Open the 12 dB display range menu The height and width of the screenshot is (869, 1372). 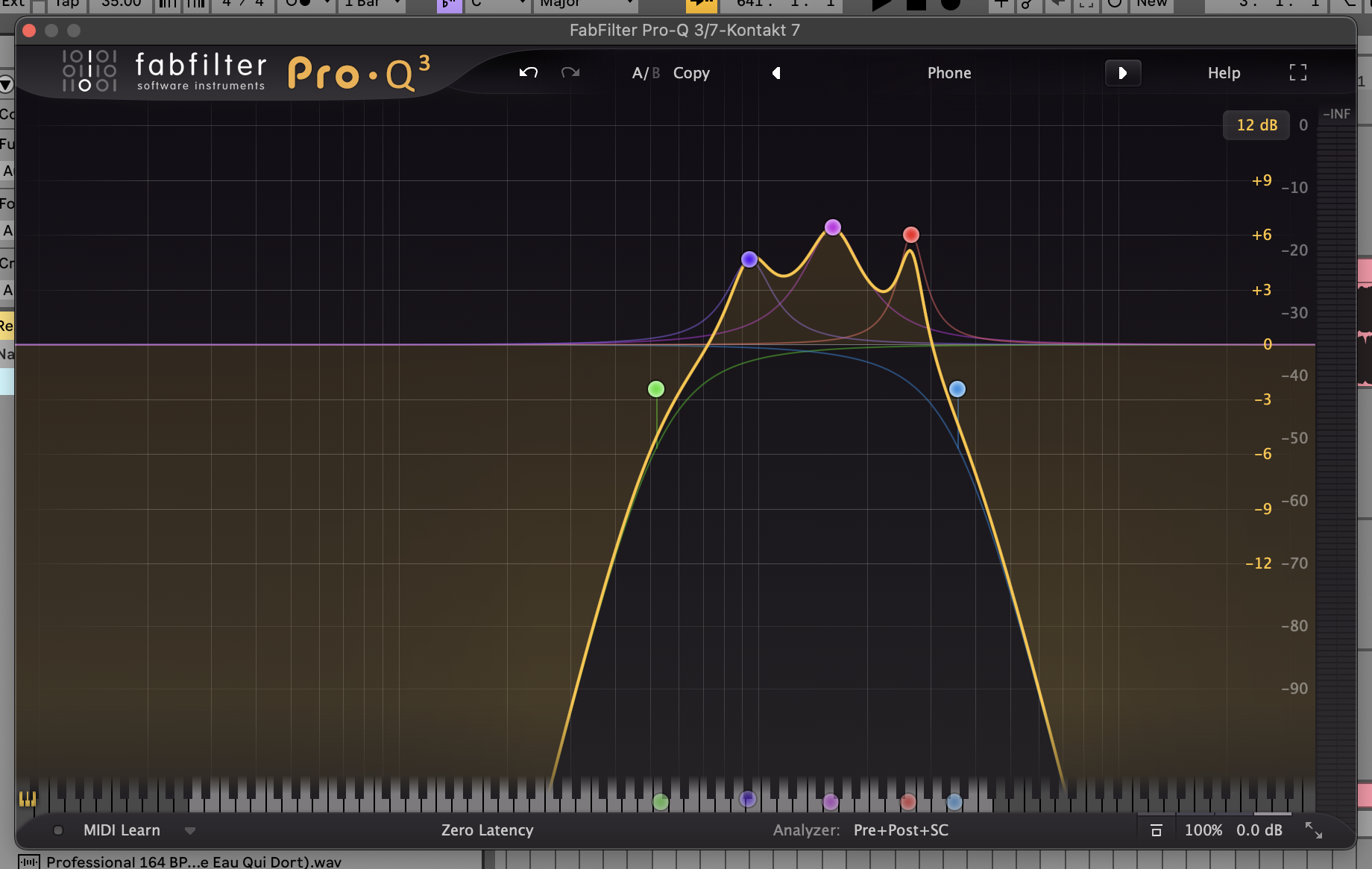click(x=1256, y=125)
